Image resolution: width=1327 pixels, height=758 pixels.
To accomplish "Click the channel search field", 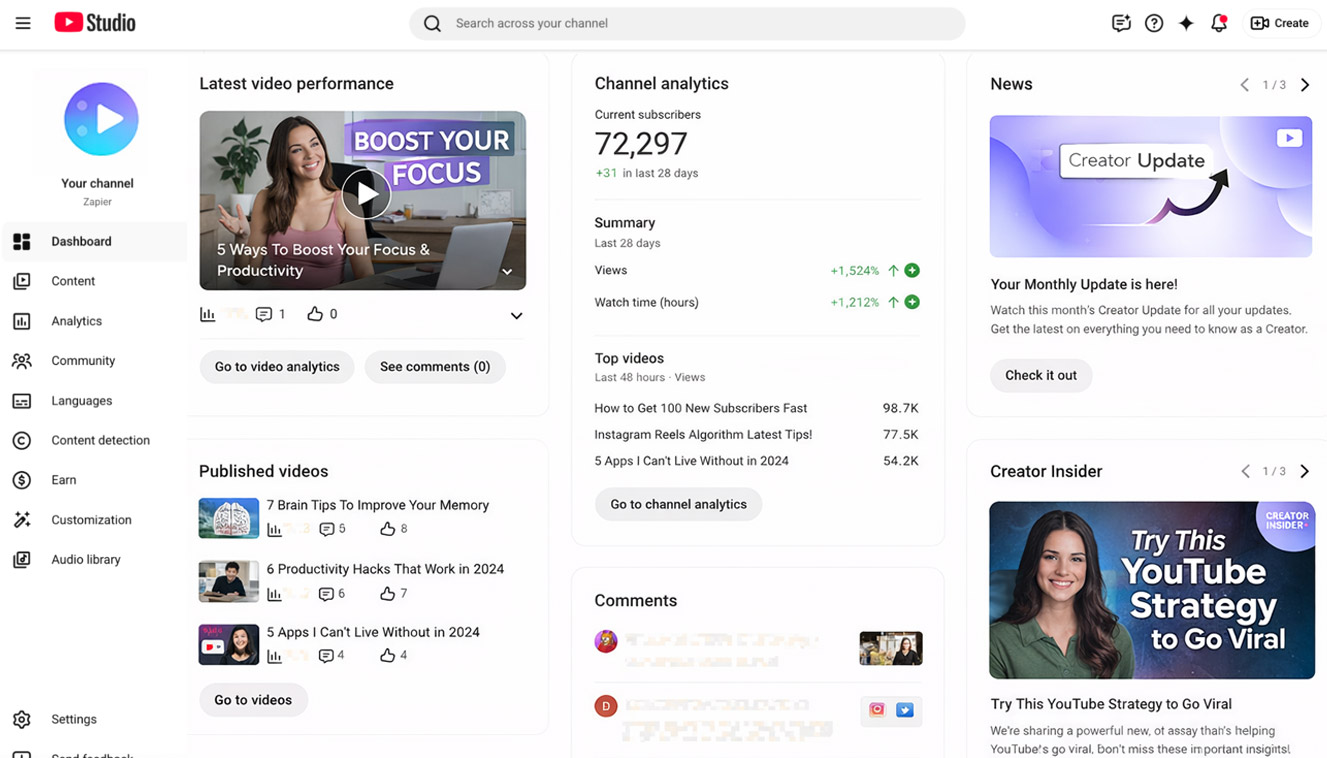I will click(687, 22).
